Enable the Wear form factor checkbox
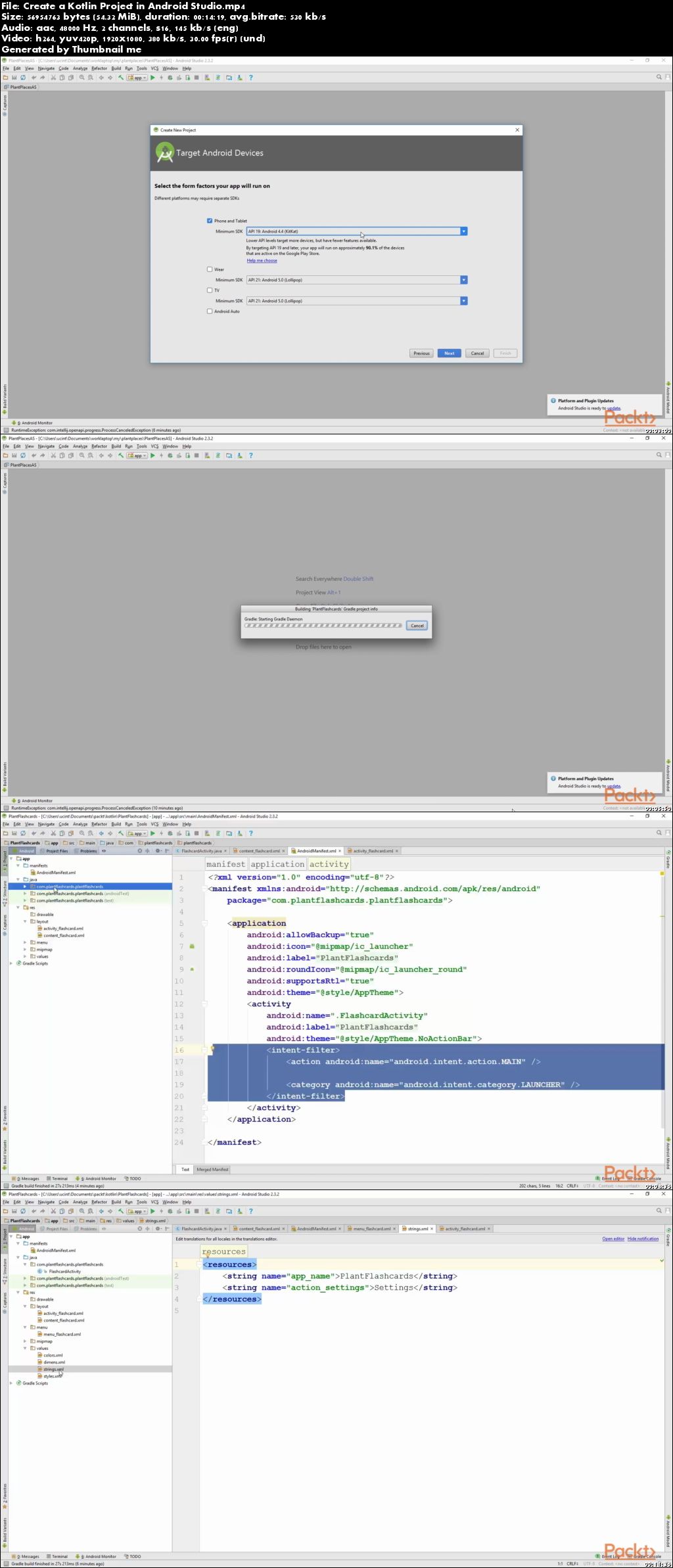Viewport: 673px width, 1568px height. [x=210, y=269]
